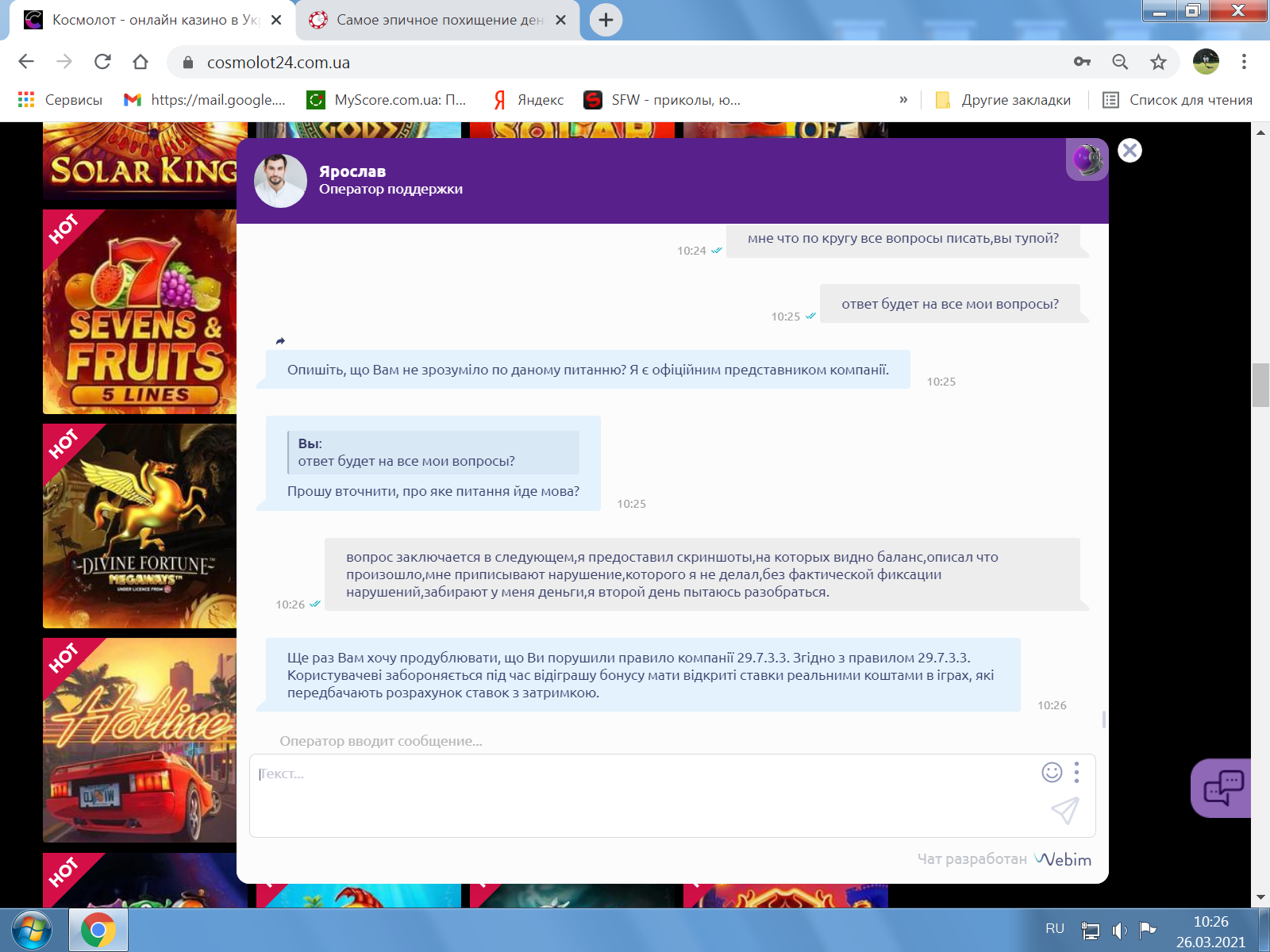Reload the cosmolot24 page
Viewport: 1270px width, 952px height.
[102, 62]
